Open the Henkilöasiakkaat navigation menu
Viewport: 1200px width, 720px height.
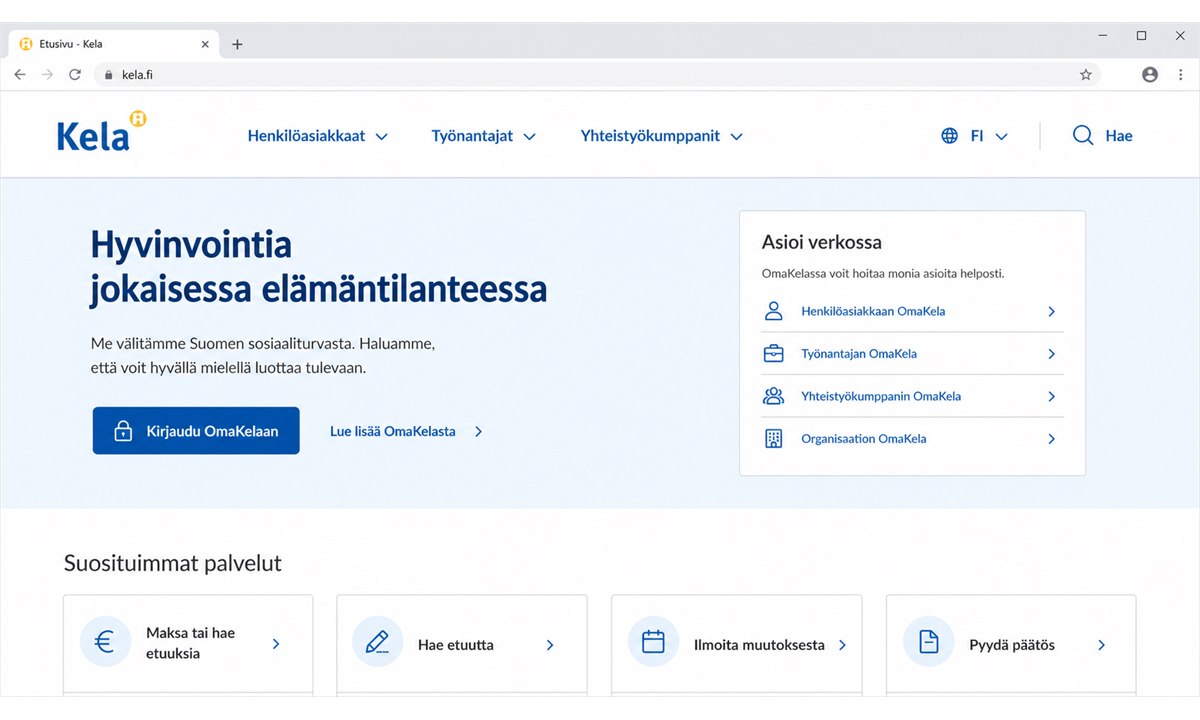(318, 136)
